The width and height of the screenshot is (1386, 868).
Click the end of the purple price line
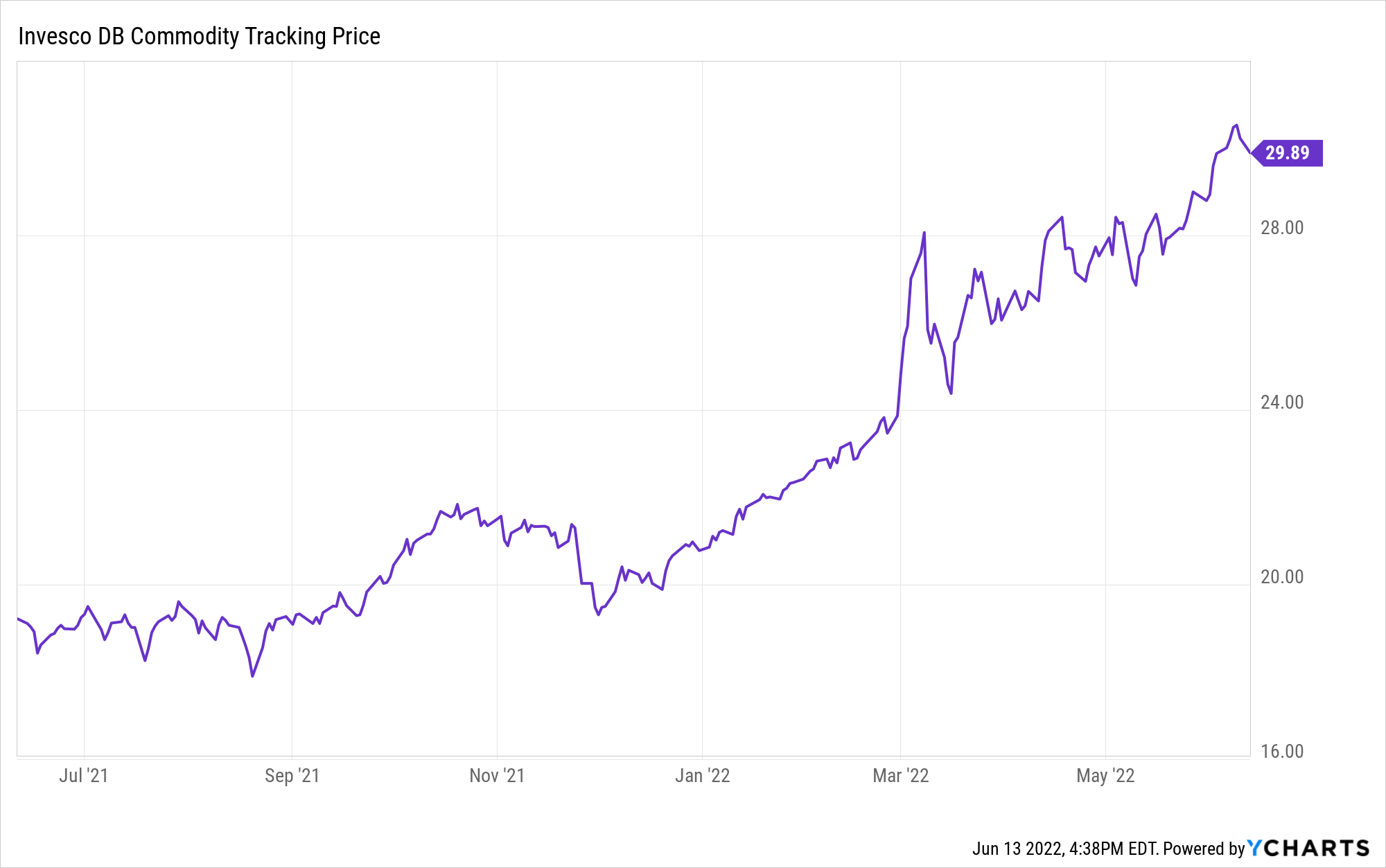click(x=1249, y=152)
